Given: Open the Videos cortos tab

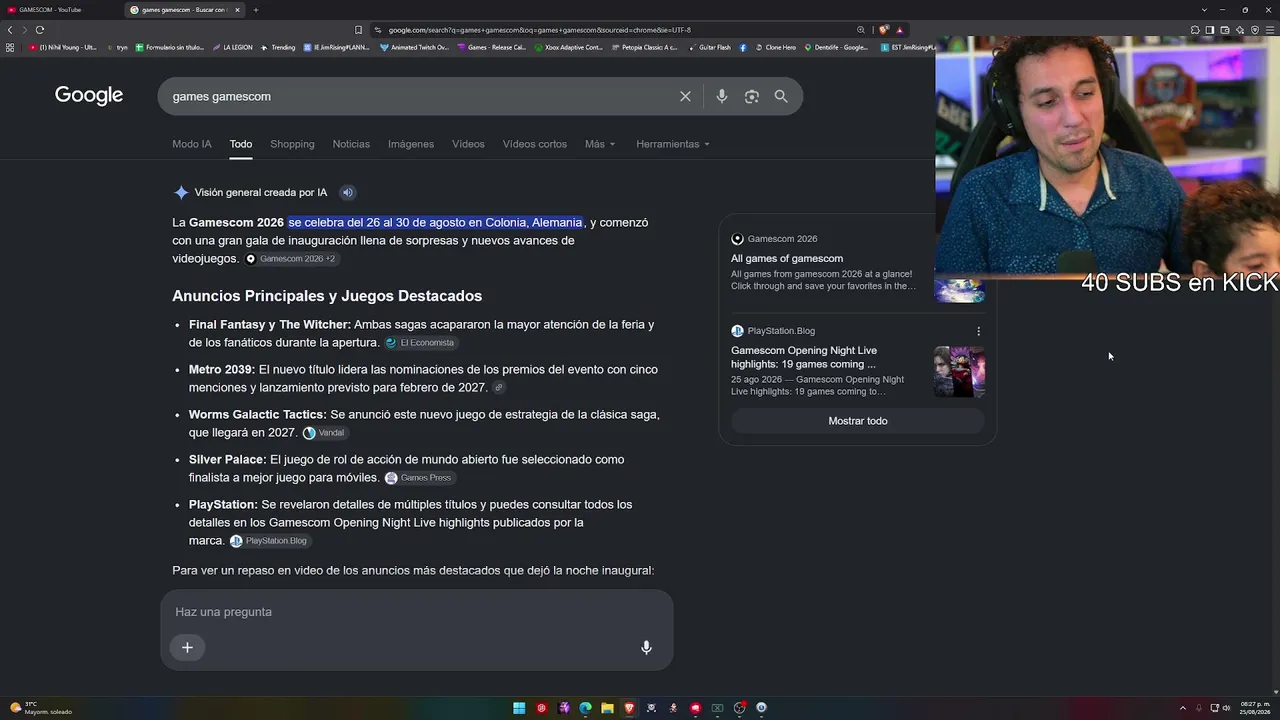Looking at the screenshot, I should pos(535,144).
